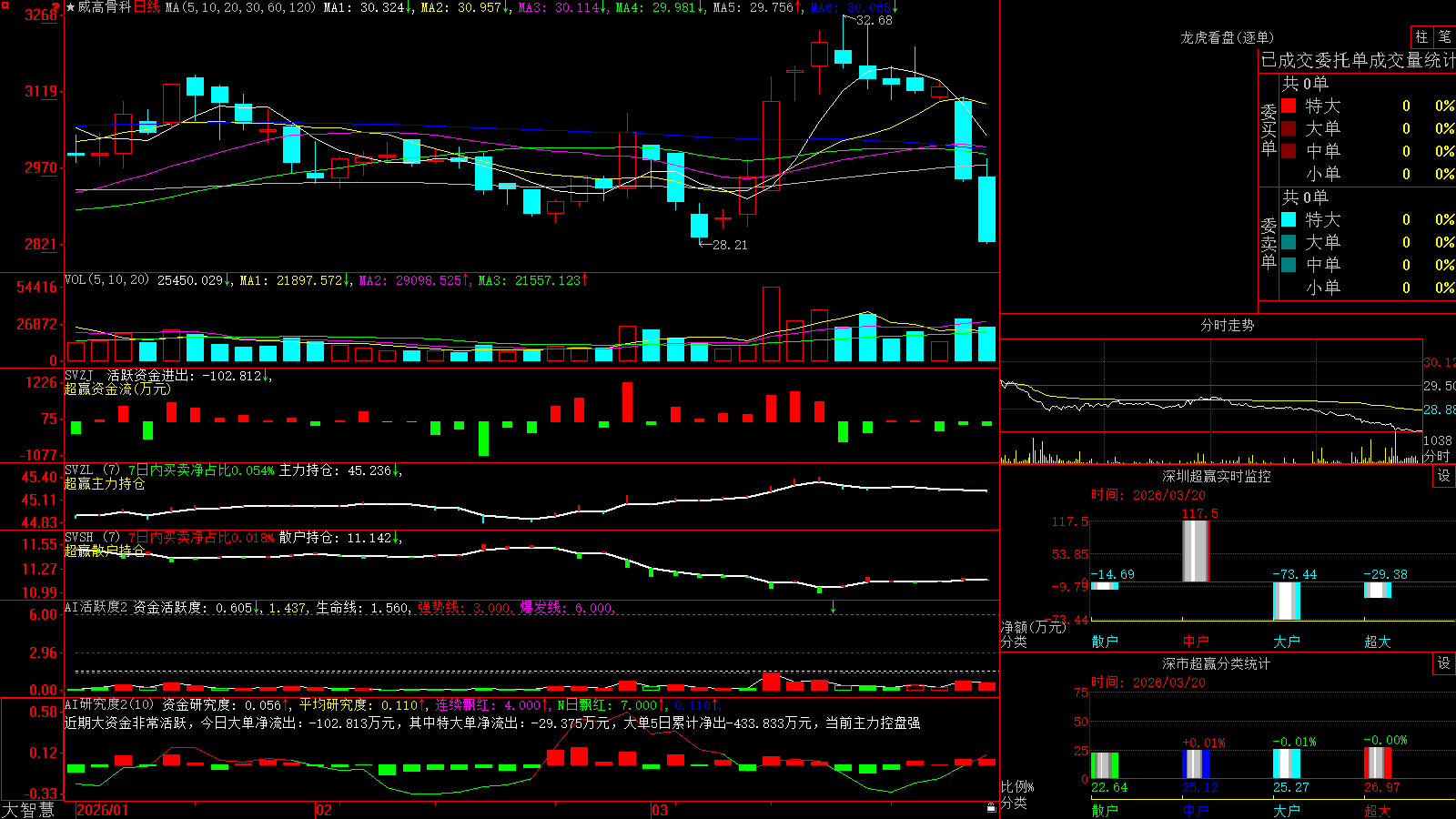The height and width of the screenshot is (819, 1456).
Task: Click the -73.44 bar for 大户 in 实时监控
Action: coord(1286,601)
